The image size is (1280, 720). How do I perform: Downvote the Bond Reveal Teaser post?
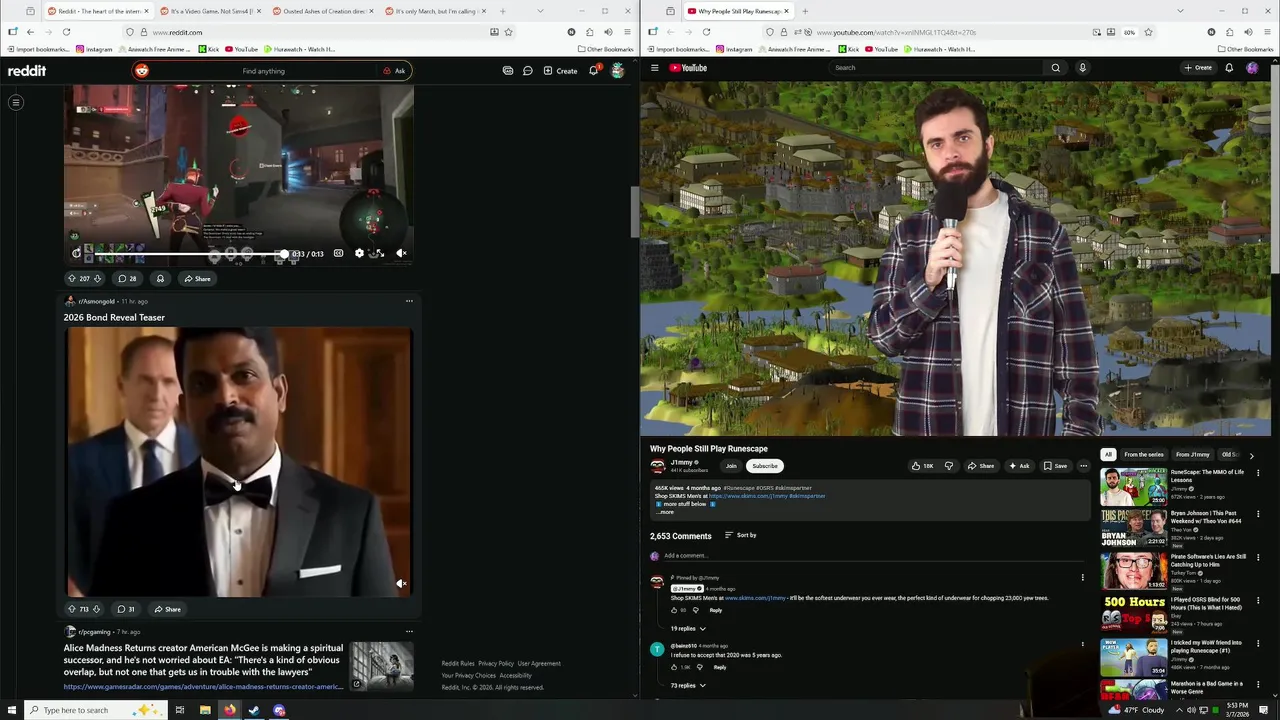(x=96, y=609)
